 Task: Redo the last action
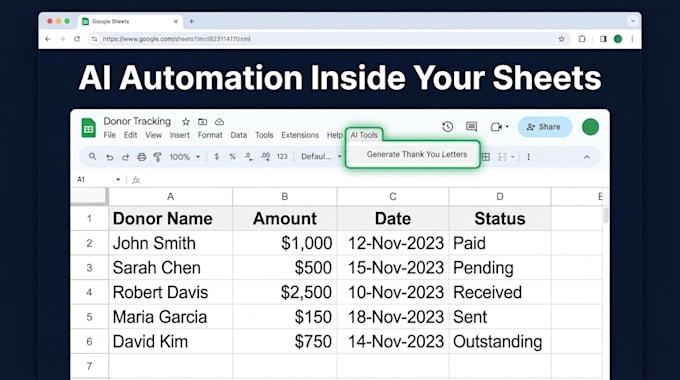pos(125,157)
